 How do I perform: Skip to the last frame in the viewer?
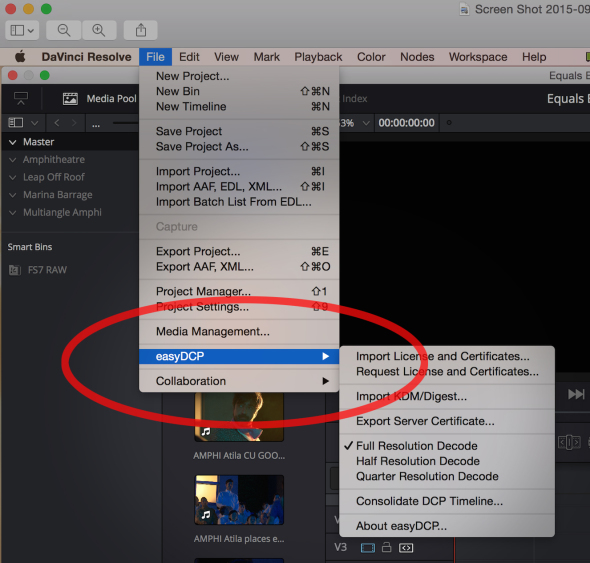point(576,394)
